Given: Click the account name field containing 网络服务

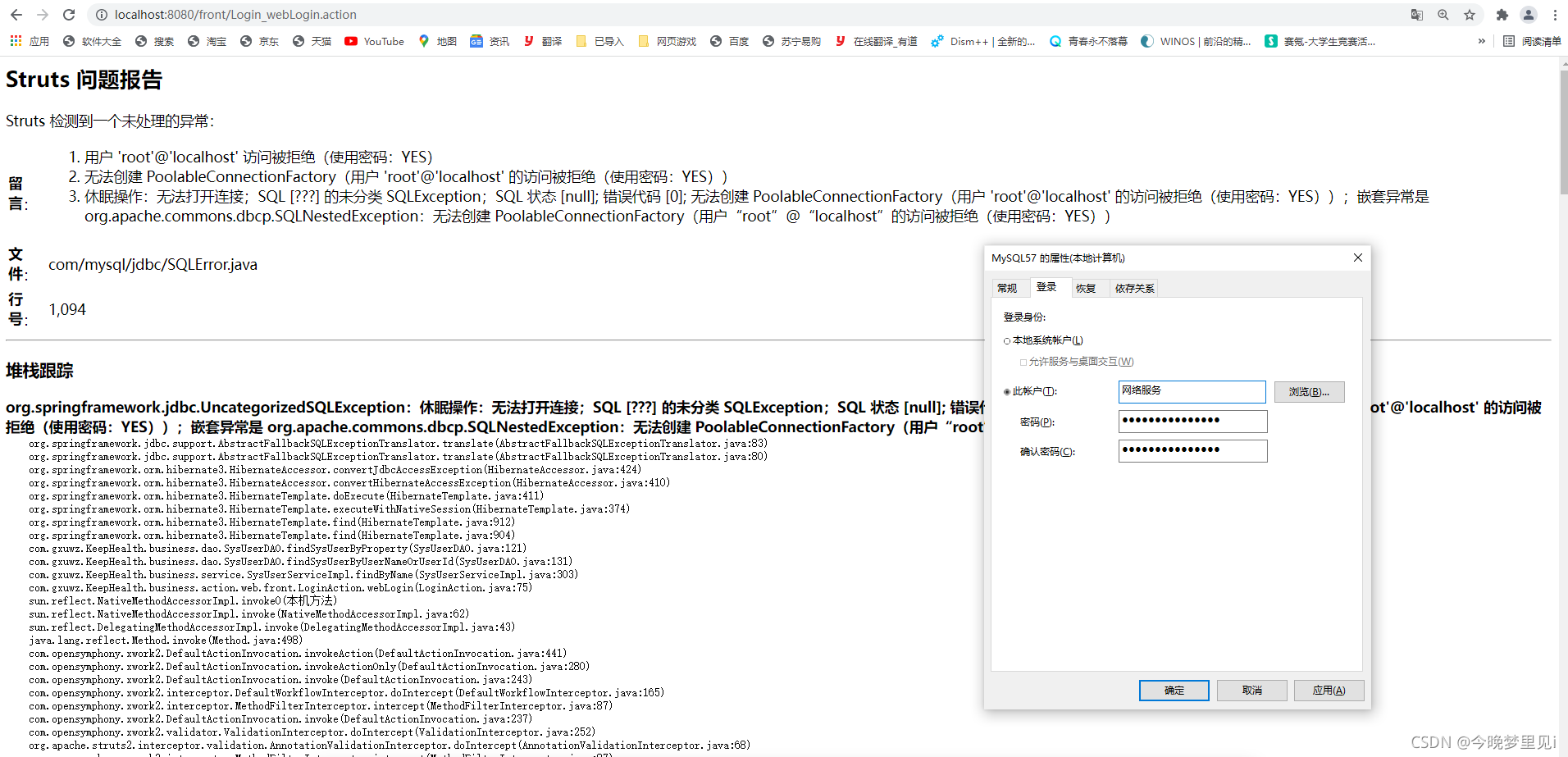Looking at the screenshot, I should coord(1192,391).
